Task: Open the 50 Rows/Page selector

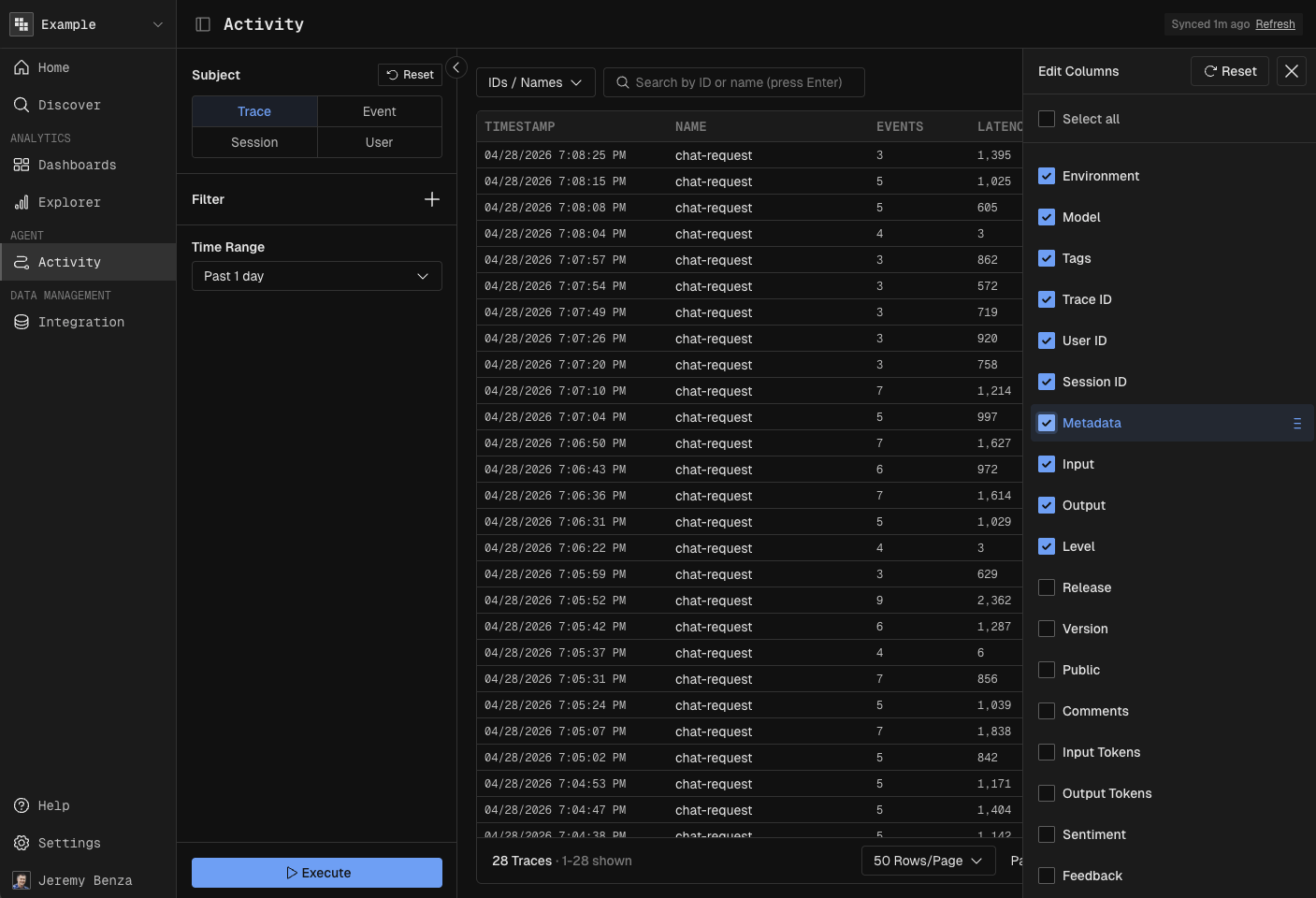Action: click(x=927, y=862)
